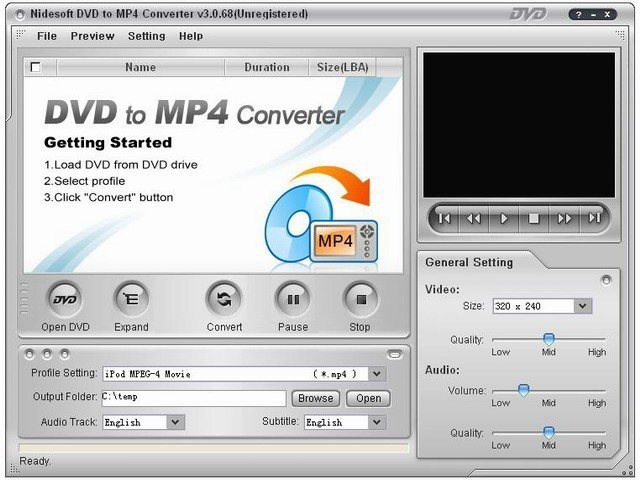This screenshot has width=640, height=480.
Task: Open the Setting menu
Action: [147, 36]
